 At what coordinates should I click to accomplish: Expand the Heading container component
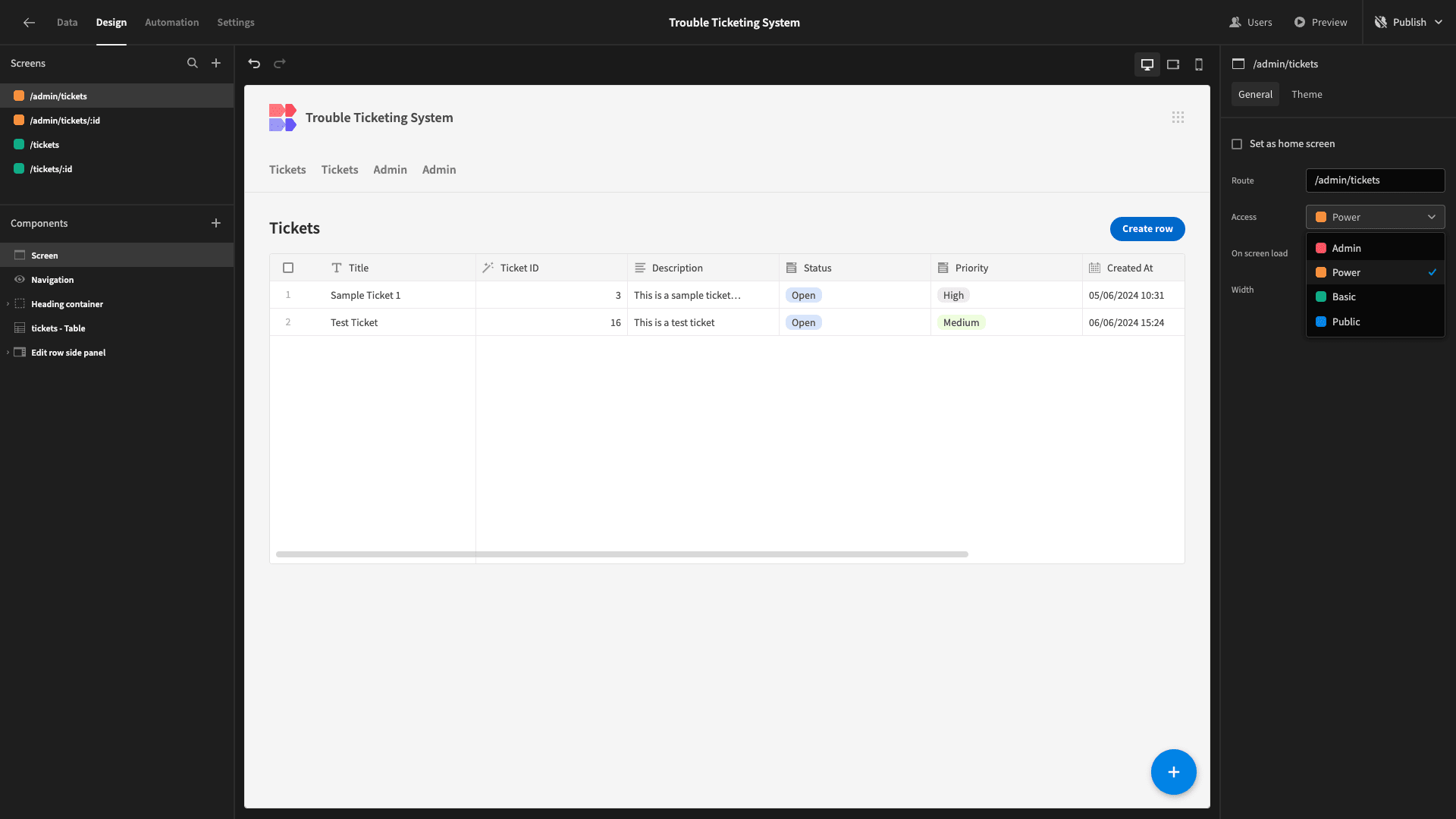(8, 304)
